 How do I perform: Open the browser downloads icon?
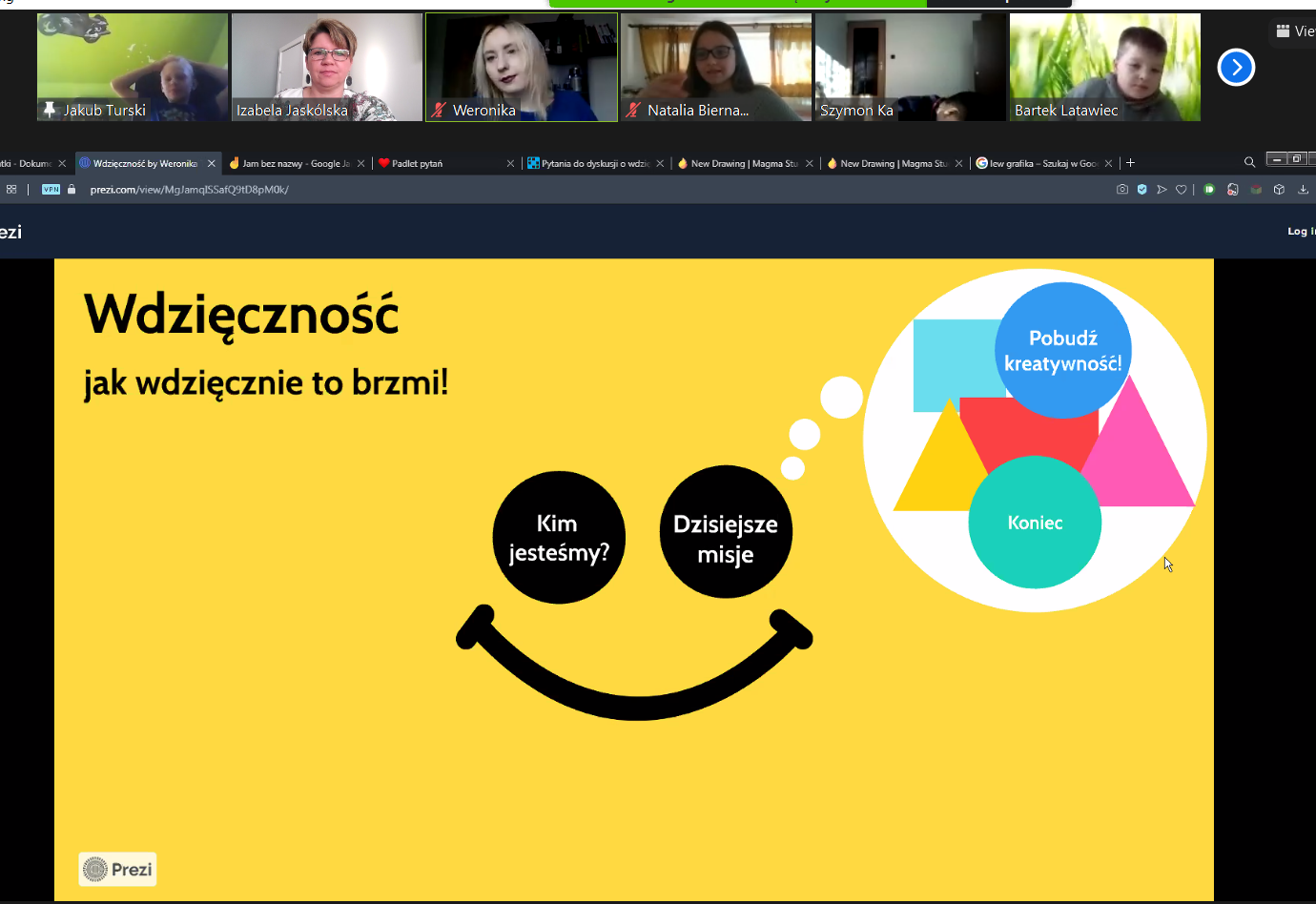[x=1303, y=190]
